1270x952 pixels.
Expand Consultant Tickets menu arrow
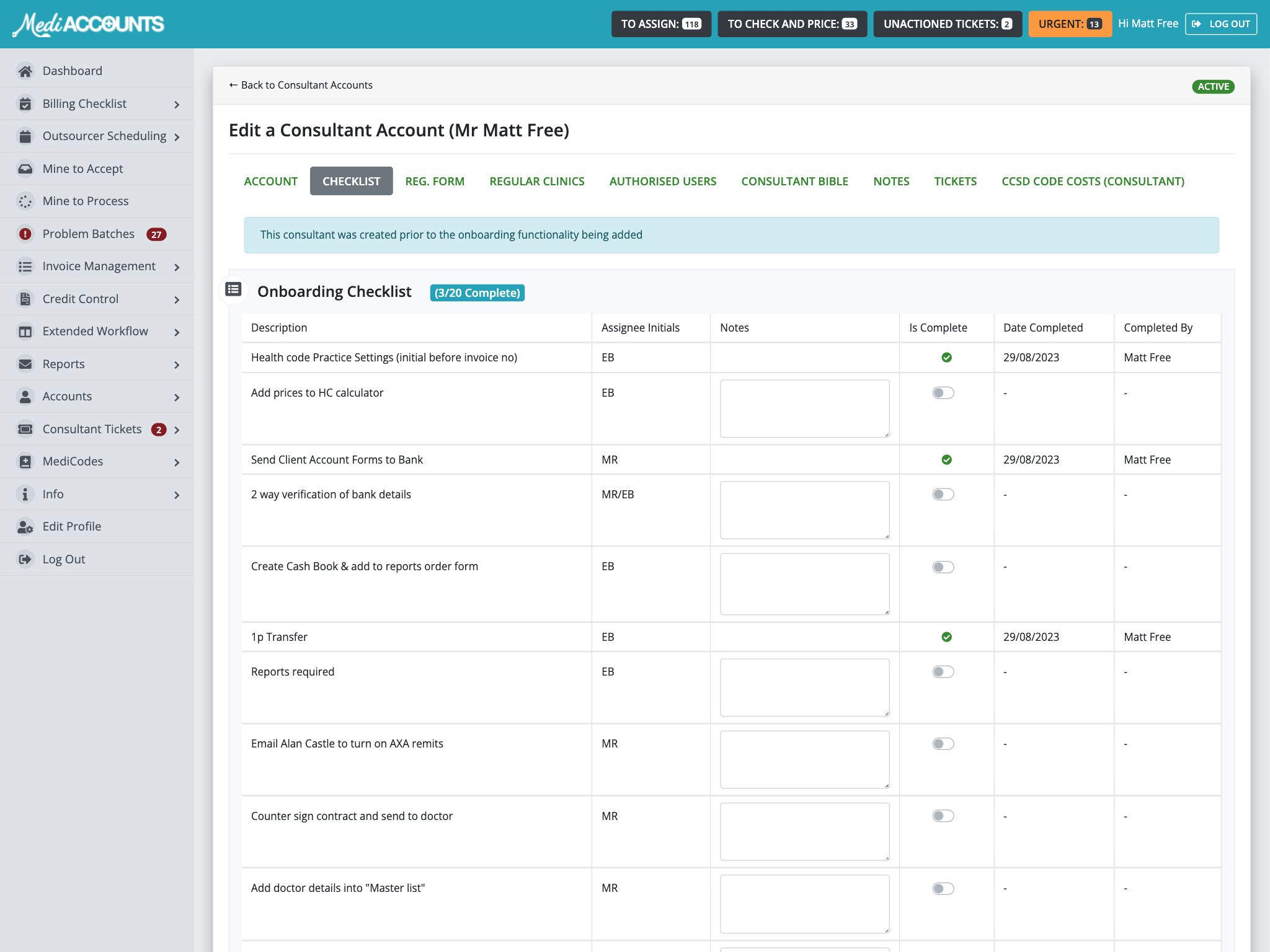point(177,430)
